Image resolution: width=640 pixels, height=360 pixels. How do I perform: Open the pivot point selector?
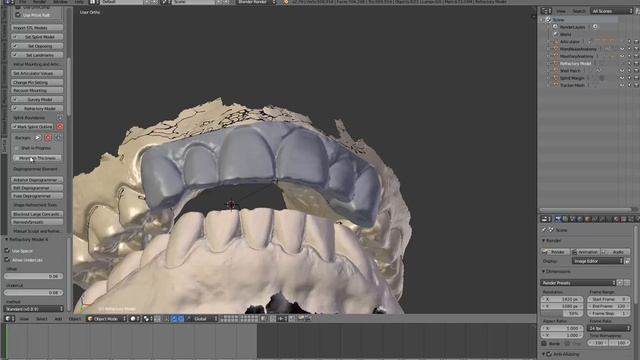148,319
